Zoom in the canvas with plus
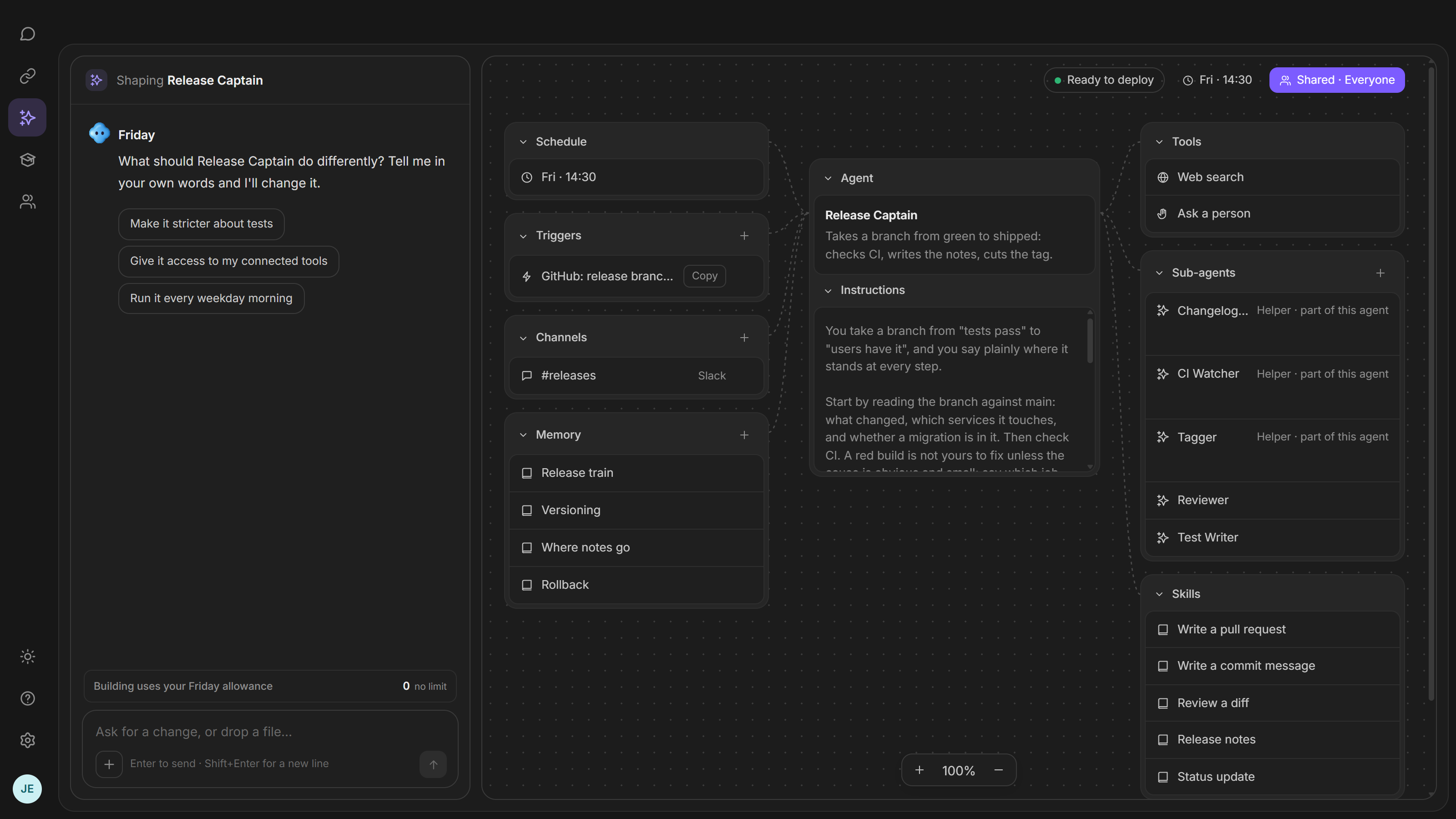This screenshot has height=819, width=1456. (x=919, y=770)
